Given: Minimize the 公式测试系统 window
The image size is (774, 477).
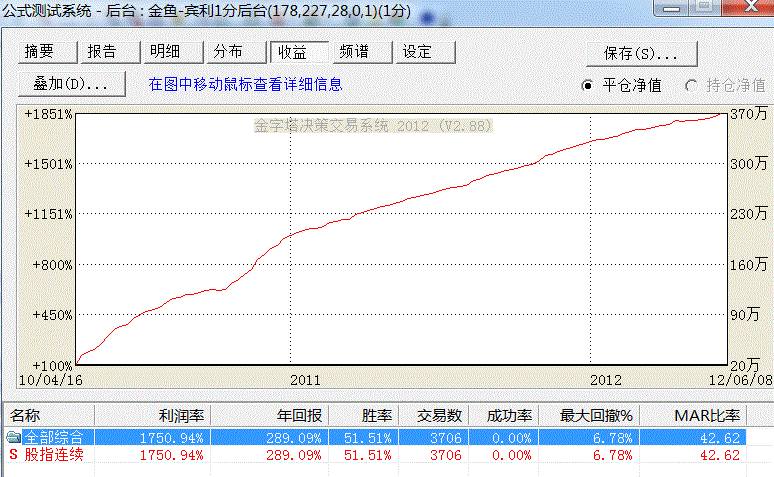Looking at the screenshot, I should pos(671,8).
